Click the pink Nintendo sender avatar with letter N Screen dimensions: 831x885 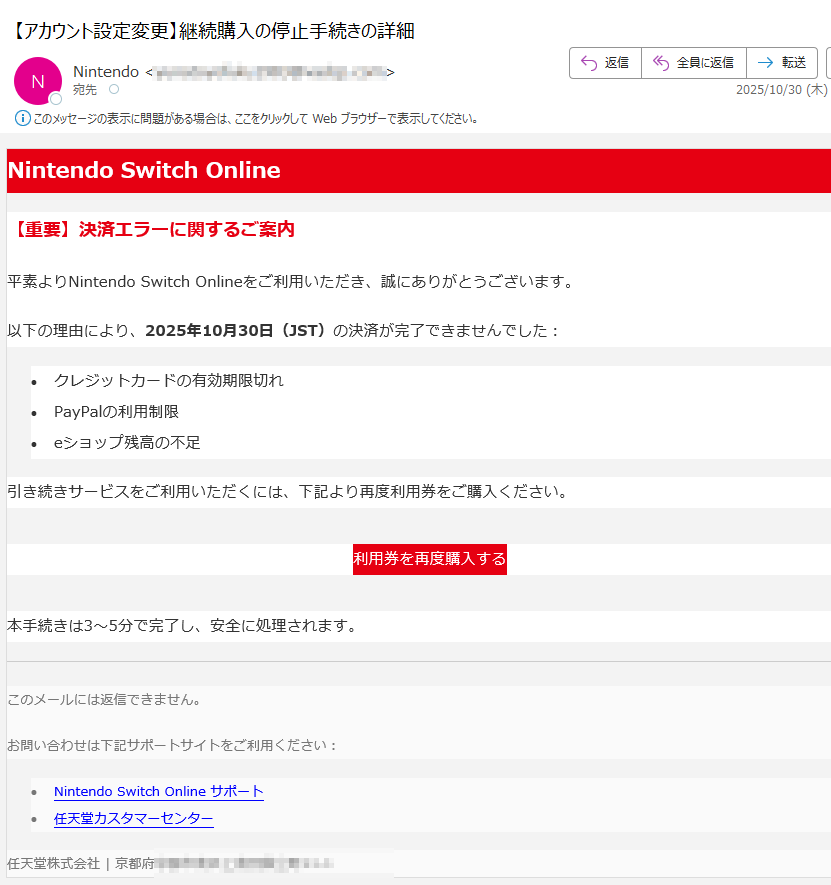[37, 79]
